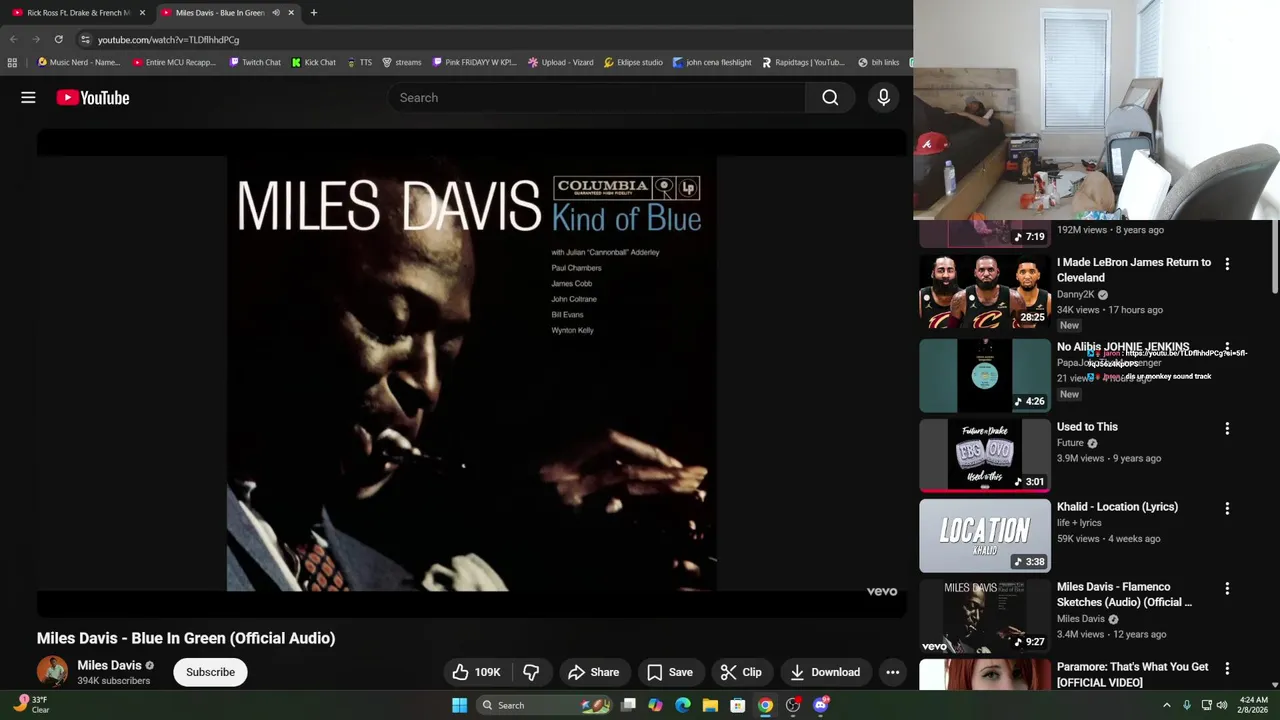Switch to the Rick Ross Ft. Drake tab

point(78,12)
